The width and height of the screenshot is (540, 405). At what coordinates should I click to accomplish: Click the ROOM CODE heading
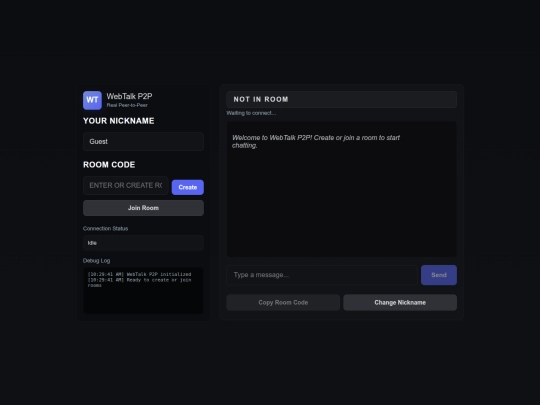tap(109, 165)
